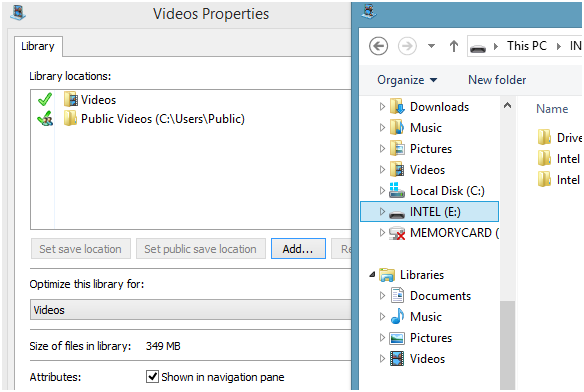Click the navigation pane scrollbar thumb
Image resolution: width=584 pixels, height=392 pixels.
[507, 345]
